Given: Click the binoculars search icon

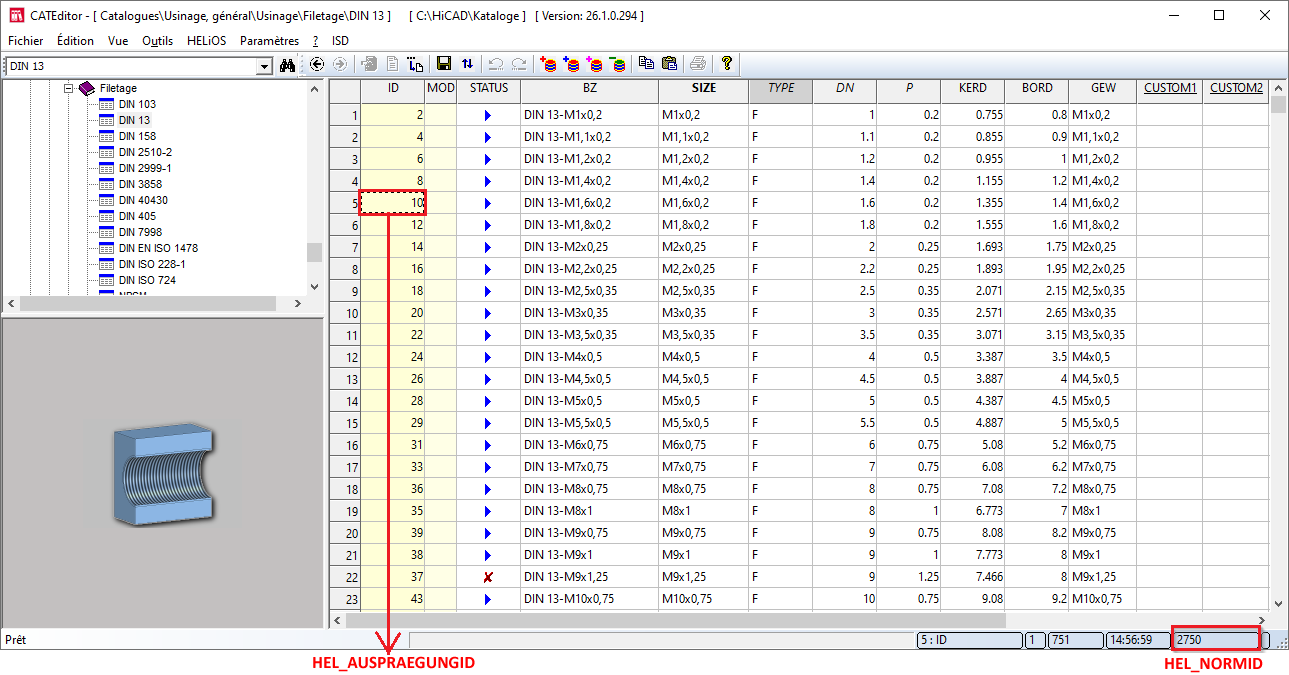Looking at the screenshot, I should (288, 65).
